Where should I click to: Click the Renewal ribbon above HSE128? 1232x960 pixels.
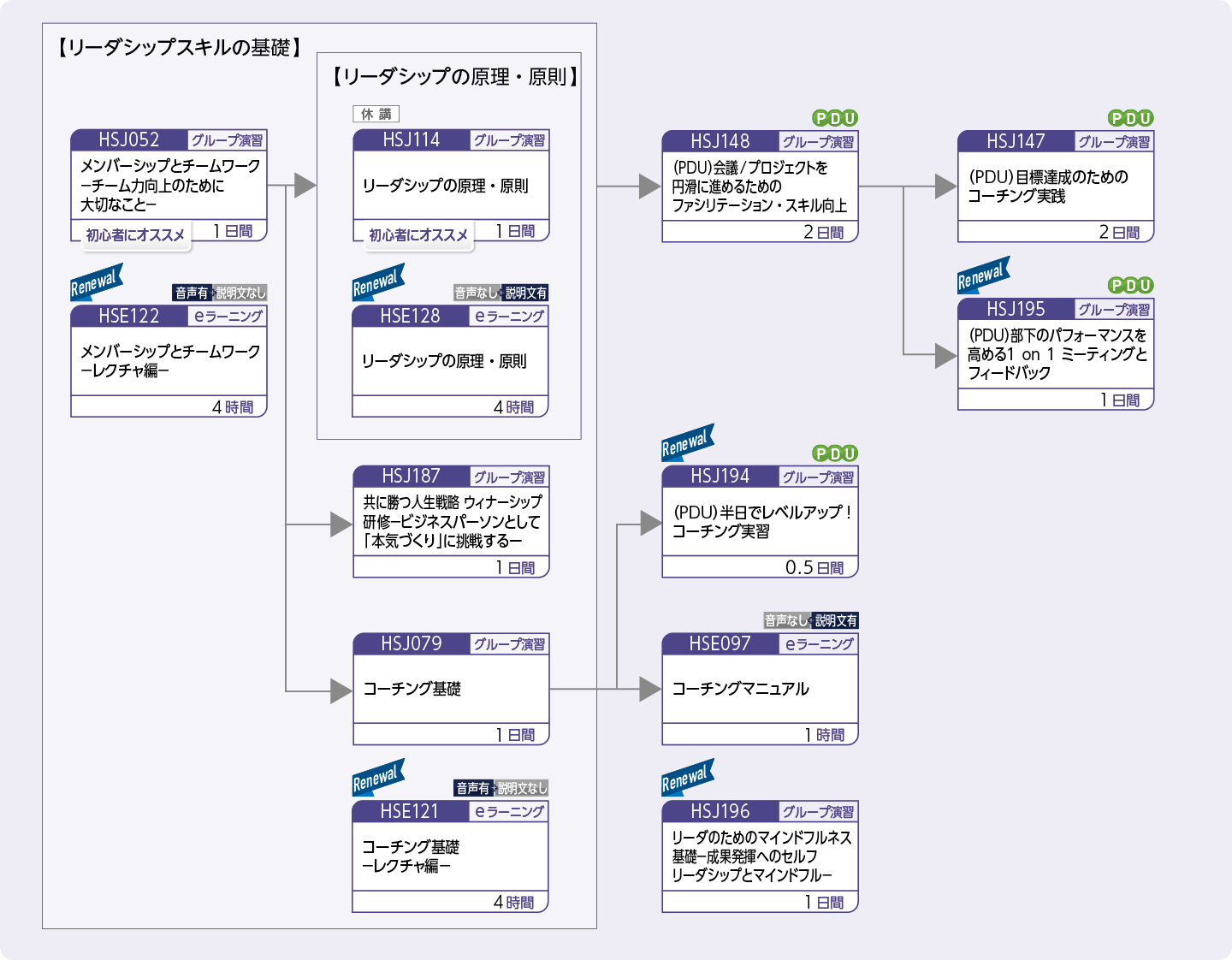tap(378, 282)
